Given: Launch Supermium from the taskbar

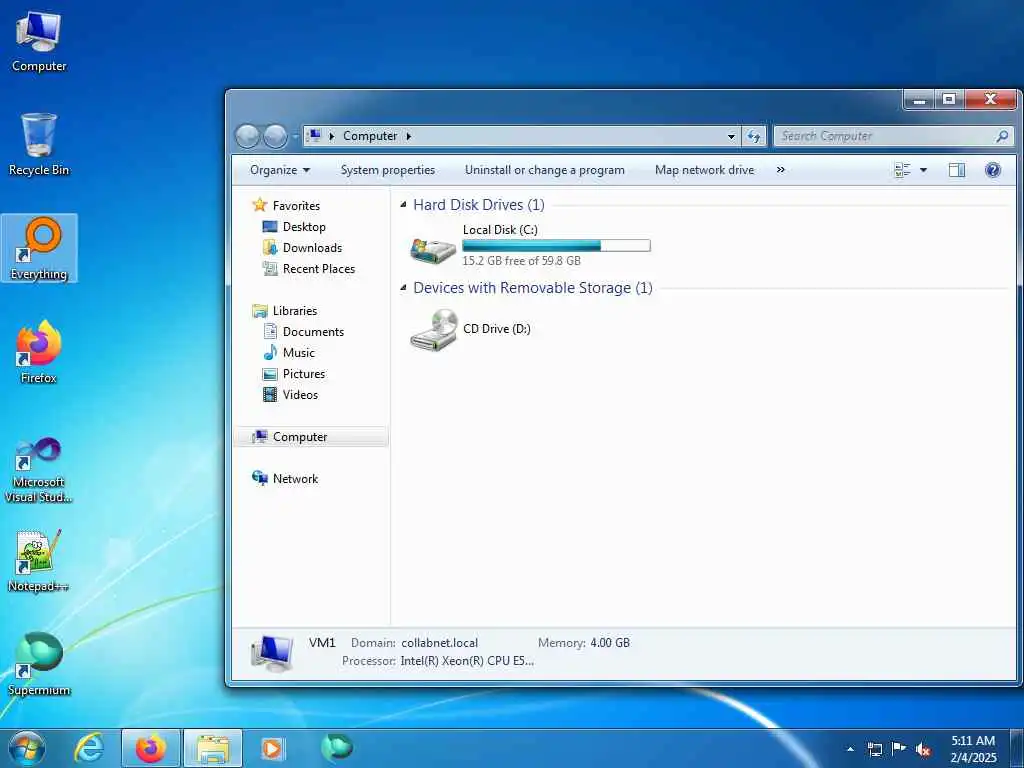Looking at the screenshot, I should point(337,748).
